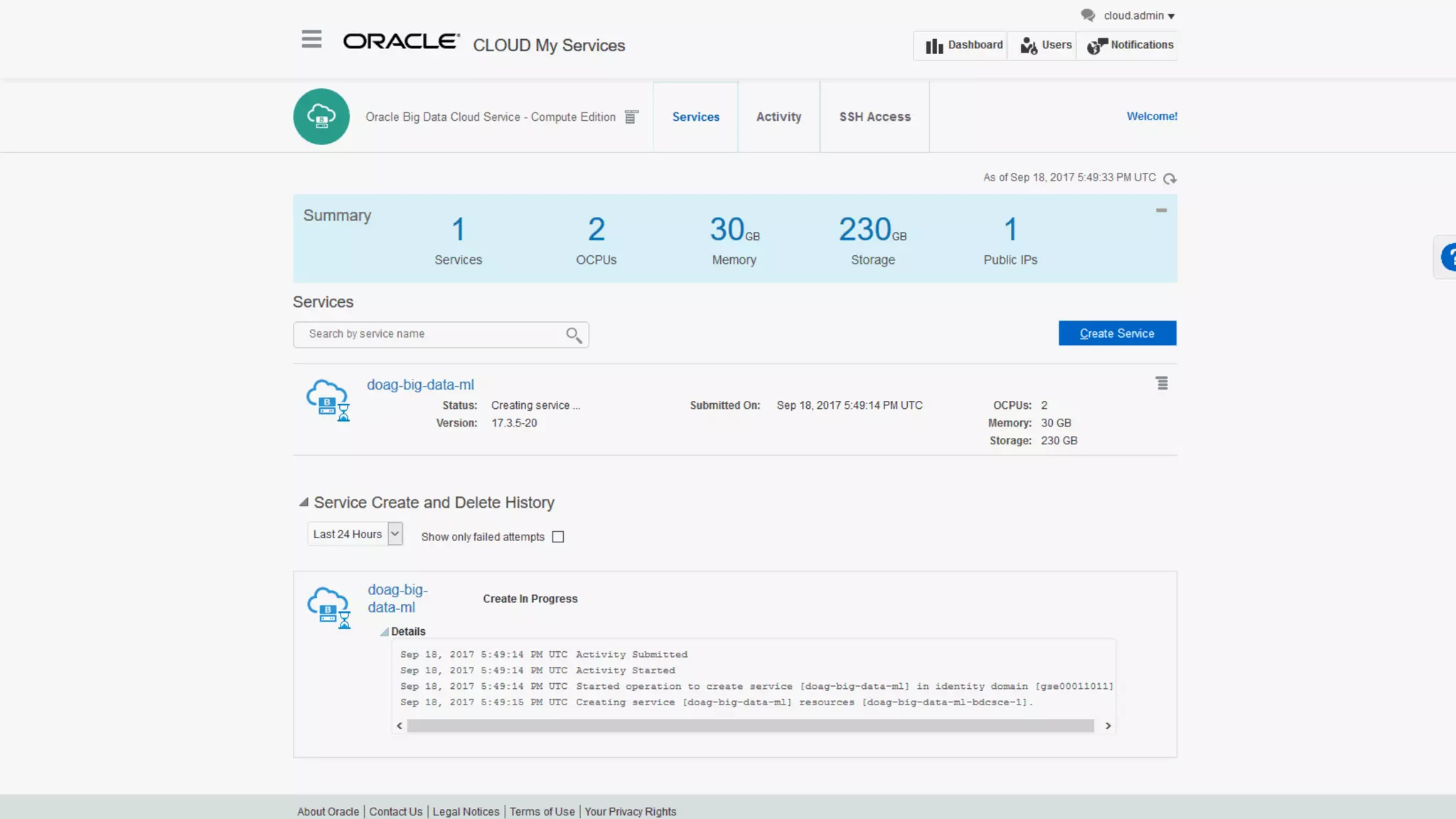The image size is (1456, 819).
Task: Click the service description icon beside Compute Edition
Action: click(x=631, y=117)
